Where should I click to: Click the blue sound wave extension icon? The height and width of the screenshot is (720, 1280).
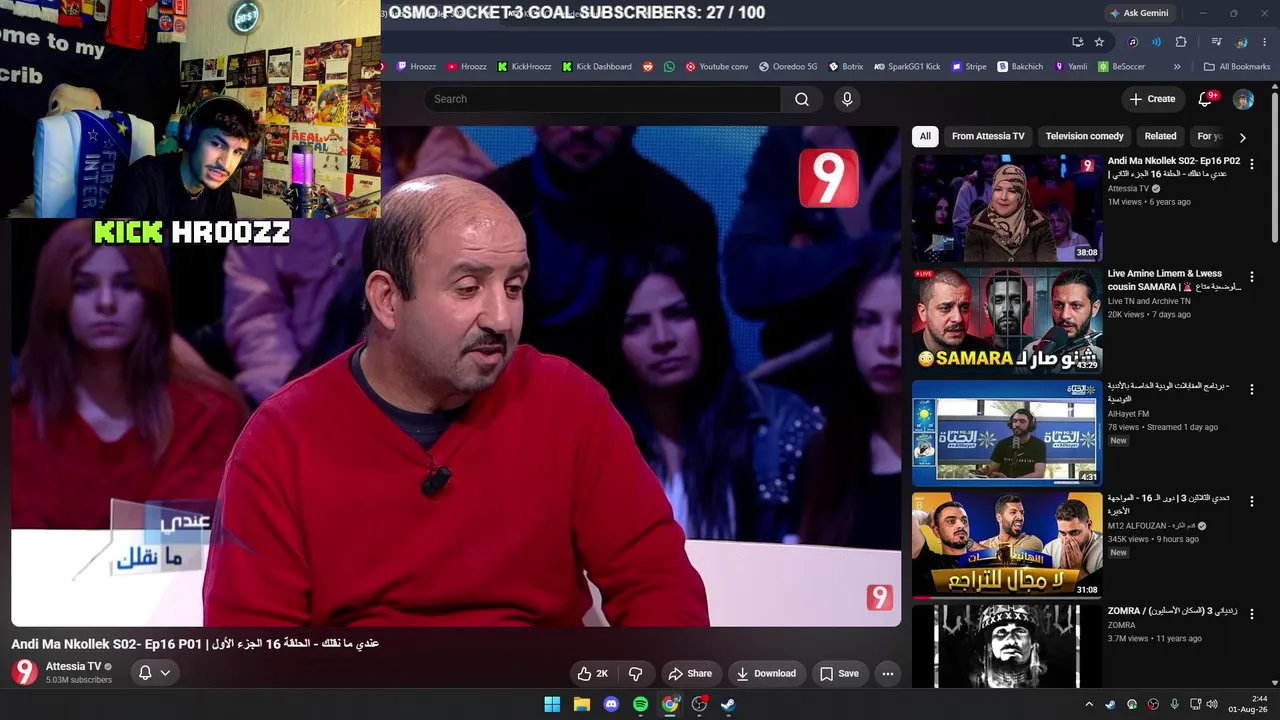pos(1156,42)
